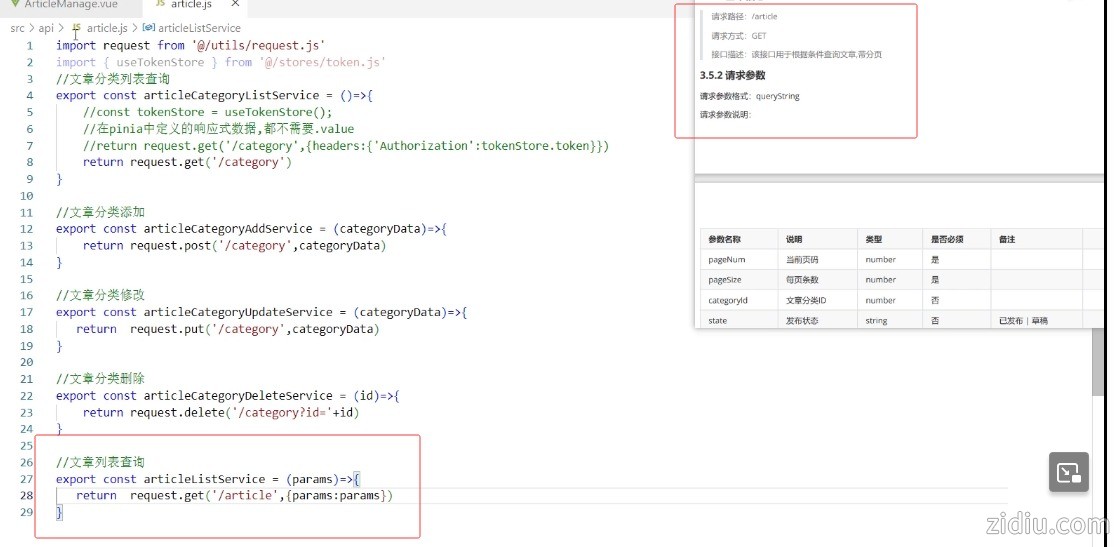Switch to the ArticleManage.vue tab

[x=70, y=5]
